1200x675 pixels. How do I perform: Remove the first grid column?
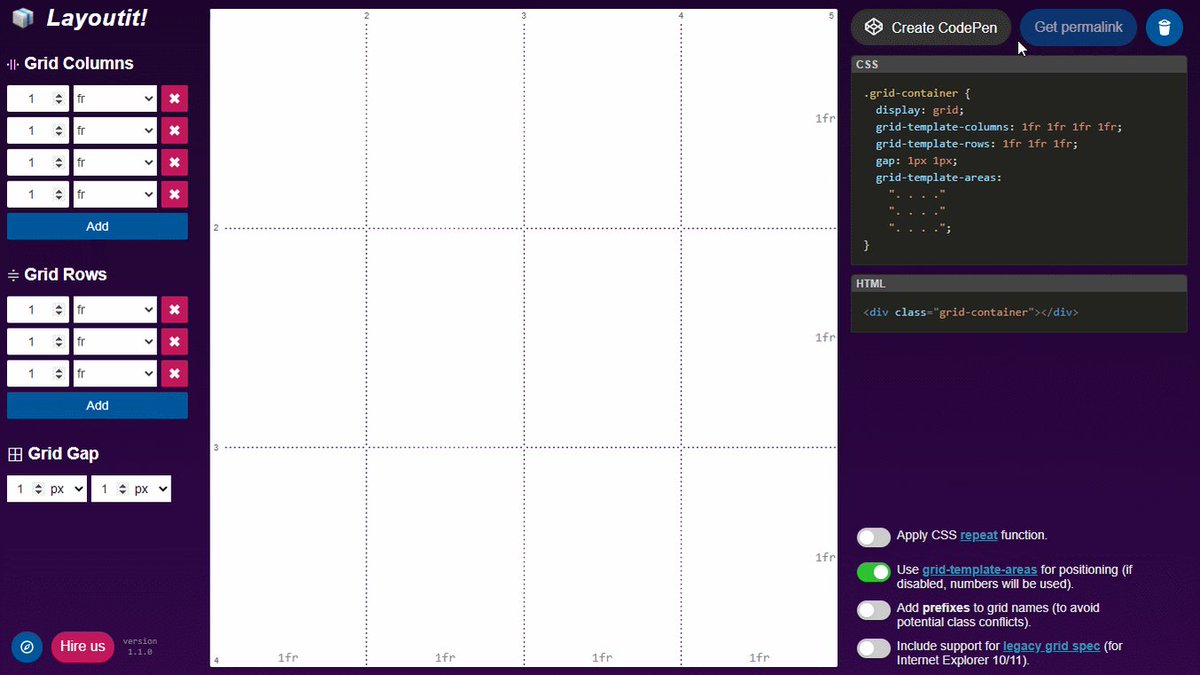click(175, 98)
